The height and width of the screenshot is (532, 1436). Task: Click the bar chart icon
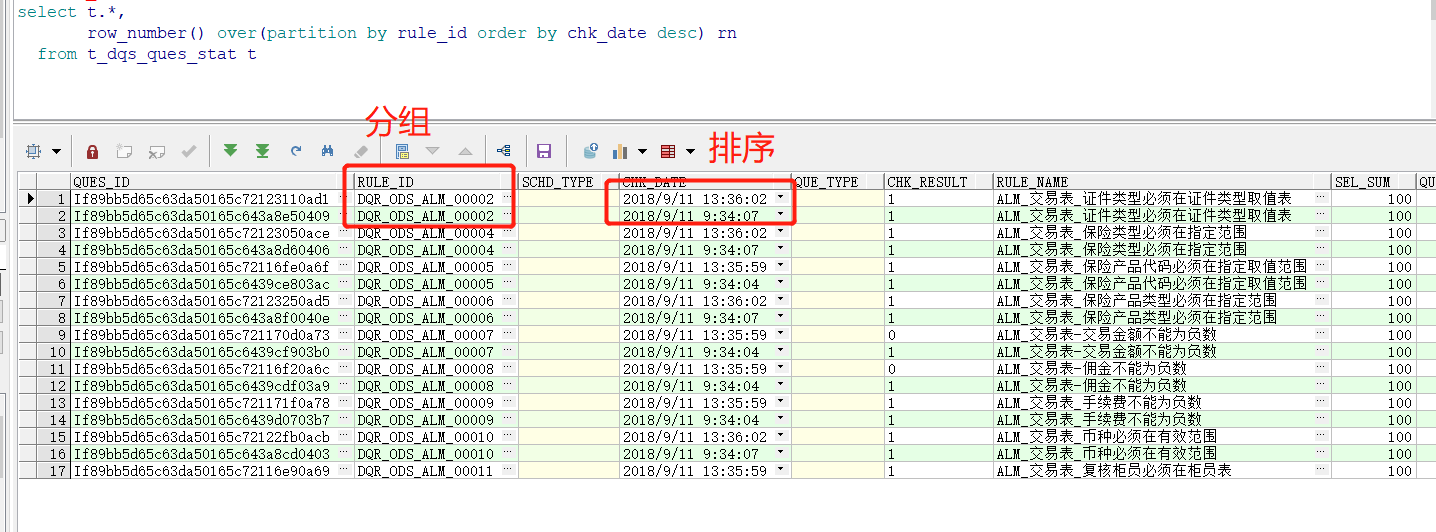(x=620, y=151)
